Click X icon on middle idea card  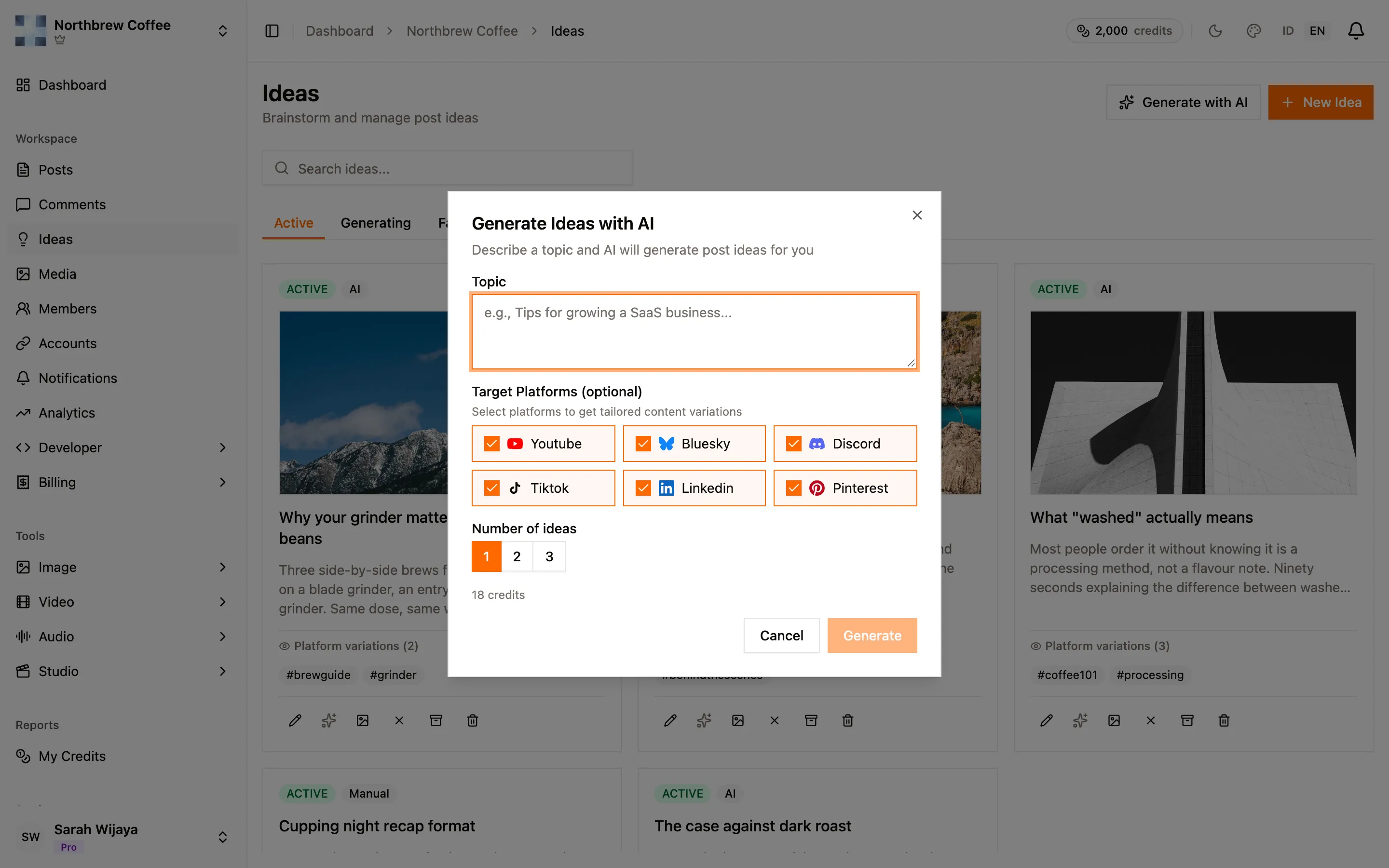[775, 720]
